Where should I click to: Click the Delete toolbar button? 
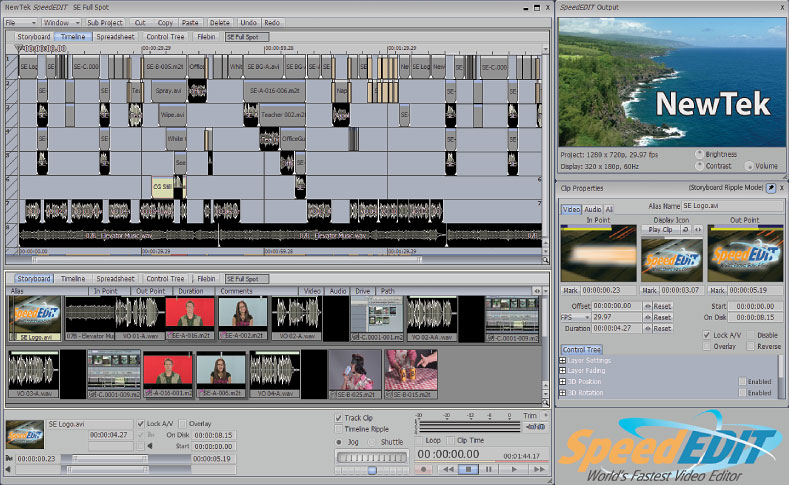click(x=219, y=23)
